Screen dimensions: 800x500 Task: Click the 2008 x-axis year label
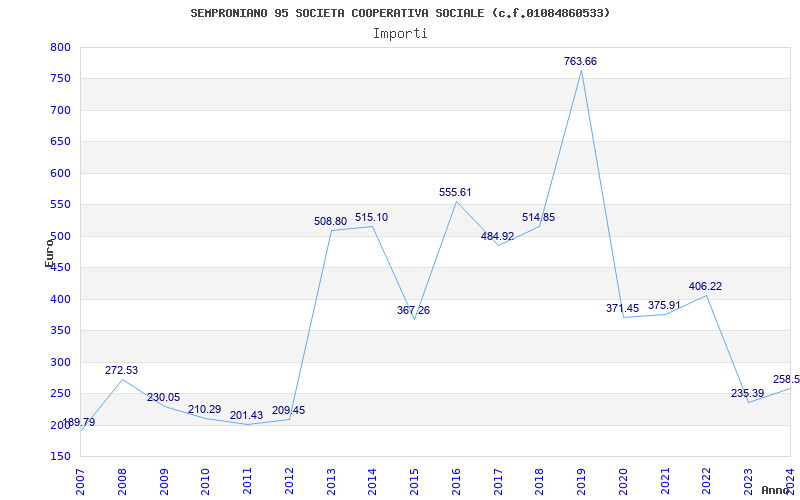(122, 482)
